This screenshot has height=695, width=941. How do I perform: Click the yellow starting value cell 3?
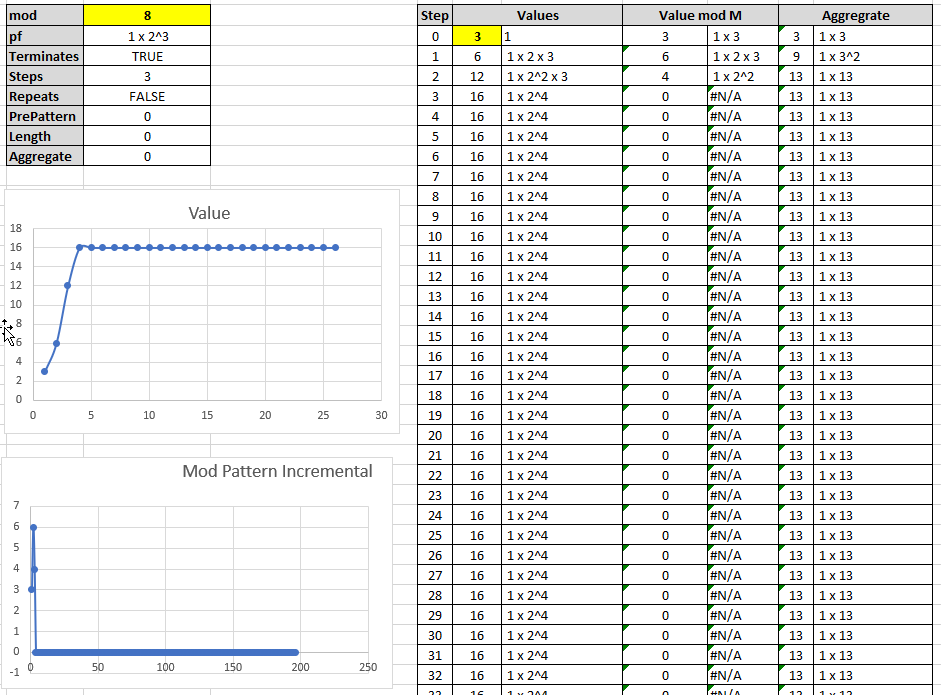477,36
